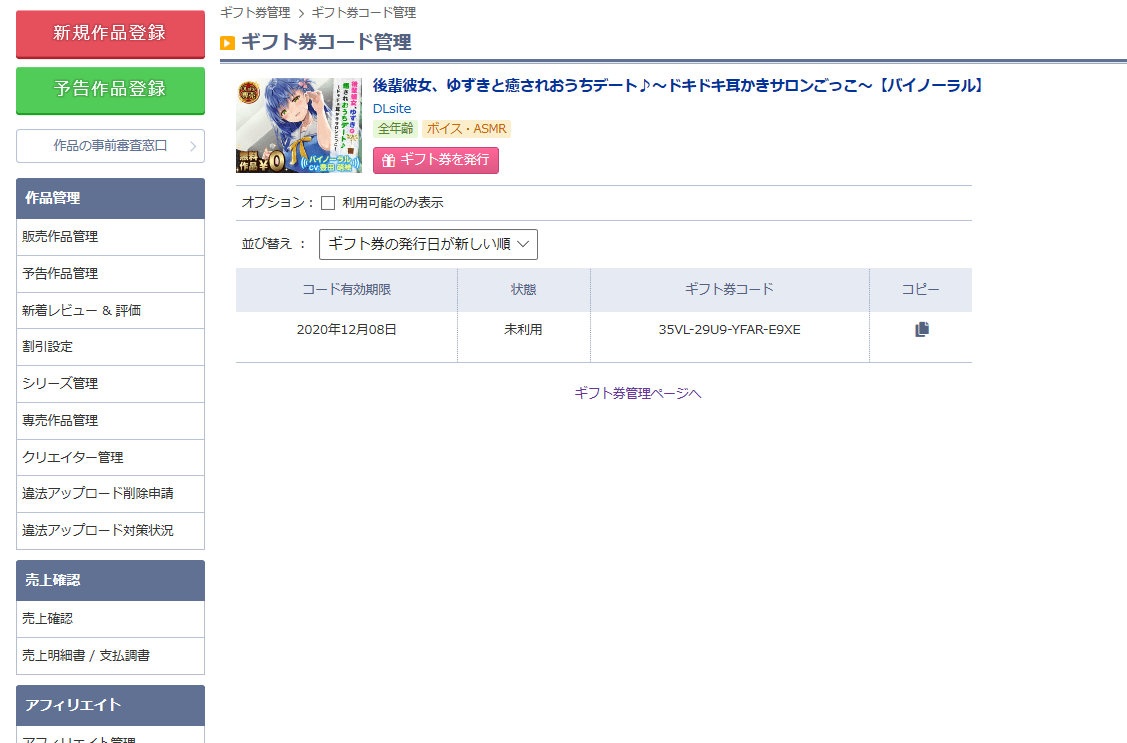Click the gift code 35VL-29U9-YFAR-E9XE text
The height and width of the screenshot is (743, 1127).
pyautogui.click(x=729, y=330)
